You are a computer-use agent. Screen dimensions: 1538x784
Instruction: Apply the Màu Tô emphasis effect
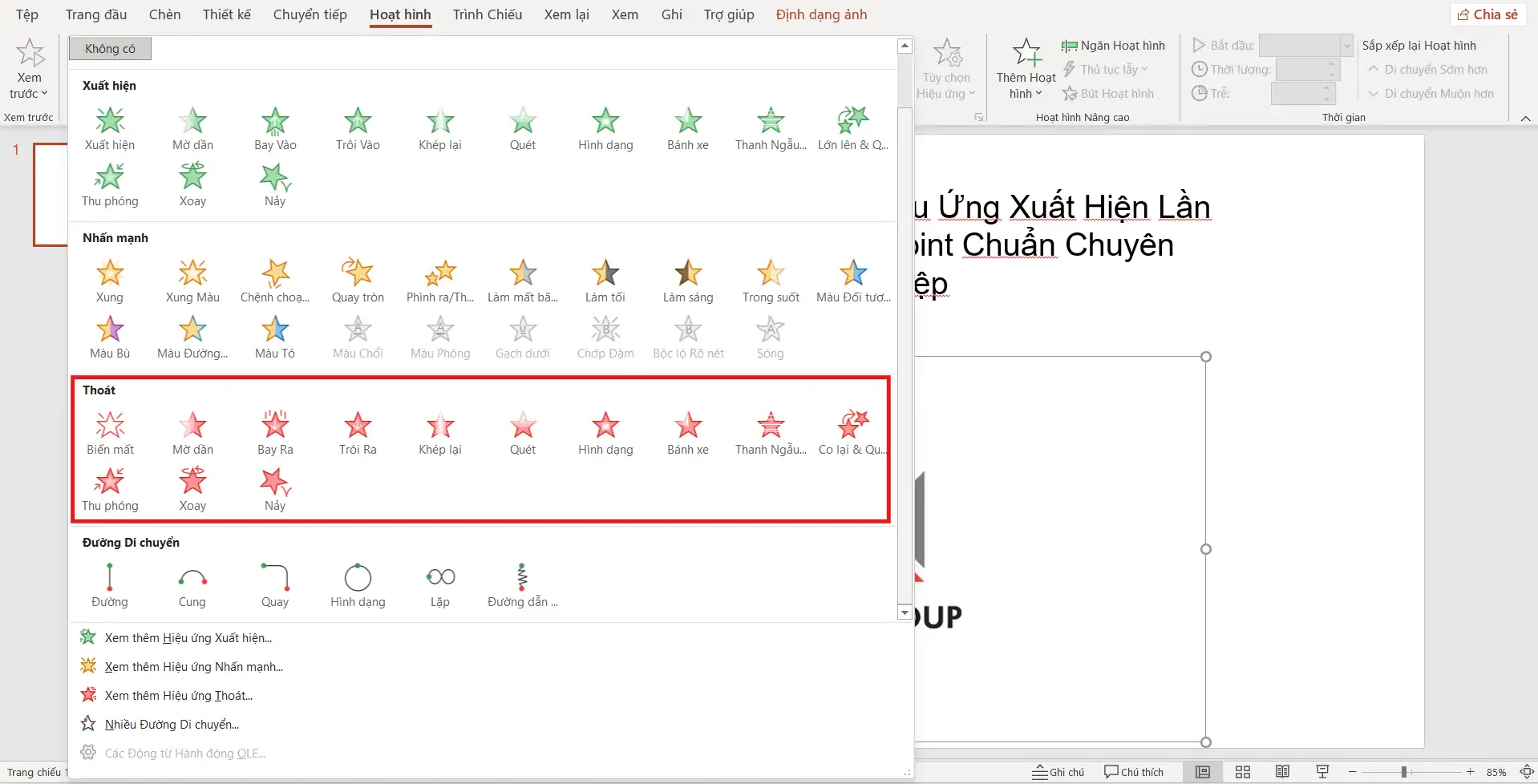pos(275,337)
